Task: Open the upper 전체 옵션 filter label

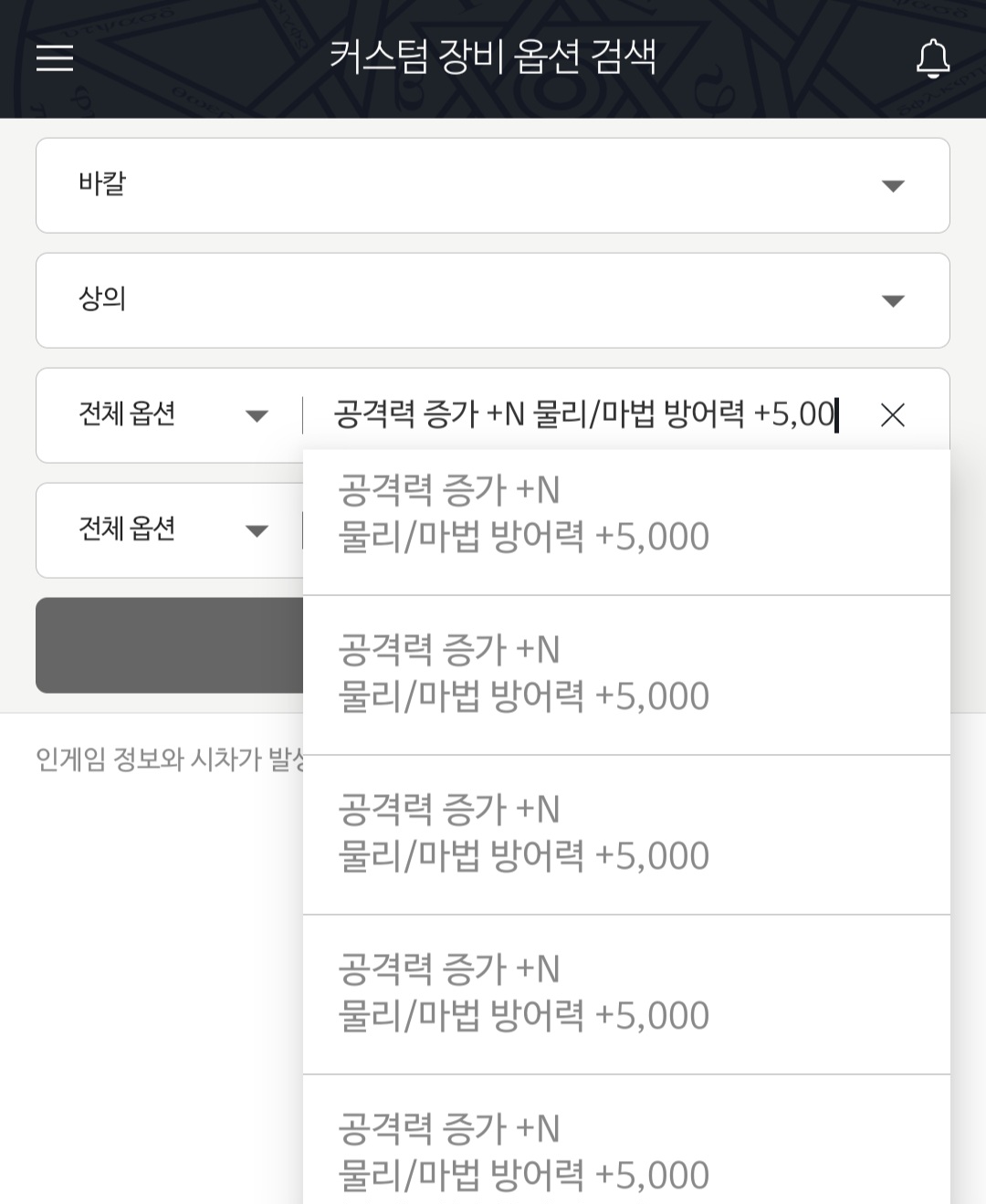Action: 127,414
